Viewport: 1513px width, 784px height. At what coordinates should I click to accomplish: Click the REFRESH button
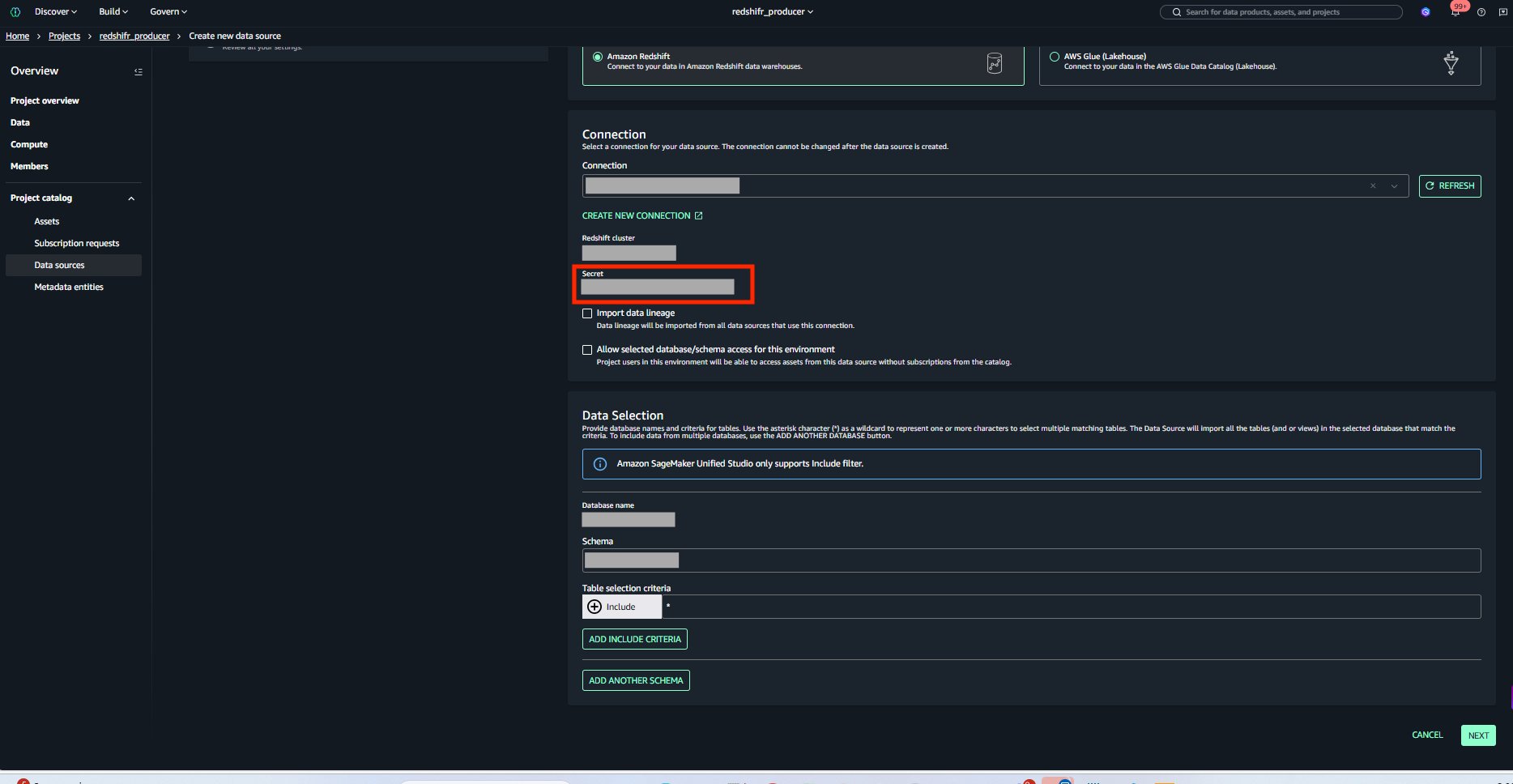(1450, 186)
